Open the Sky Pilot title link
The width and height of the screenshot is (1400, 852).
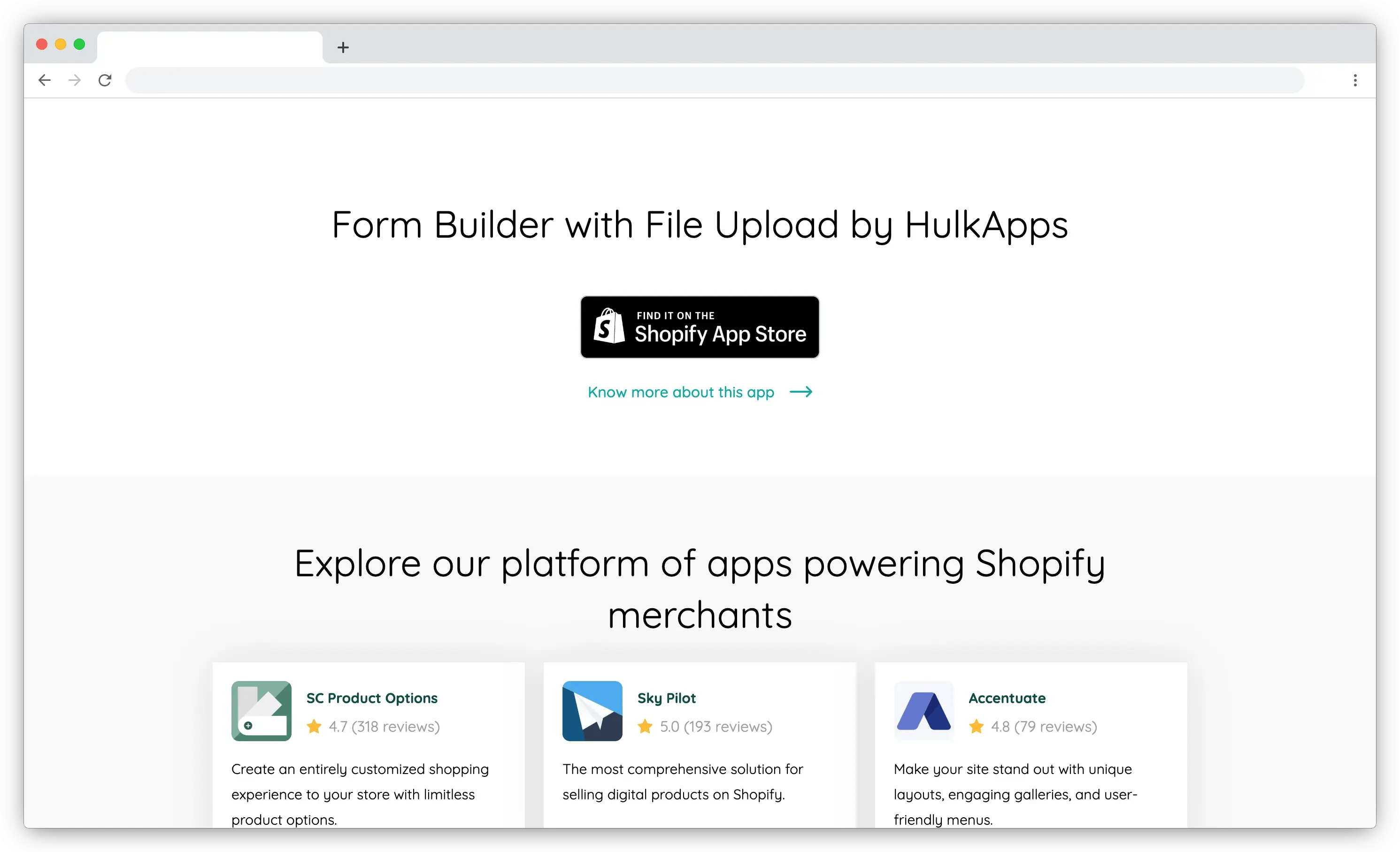tap(667, 698)
